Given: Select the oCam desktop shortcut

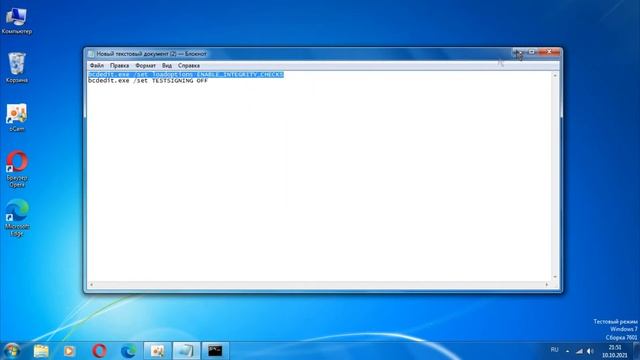Looking at the screenshot, I should pos(16,118).
